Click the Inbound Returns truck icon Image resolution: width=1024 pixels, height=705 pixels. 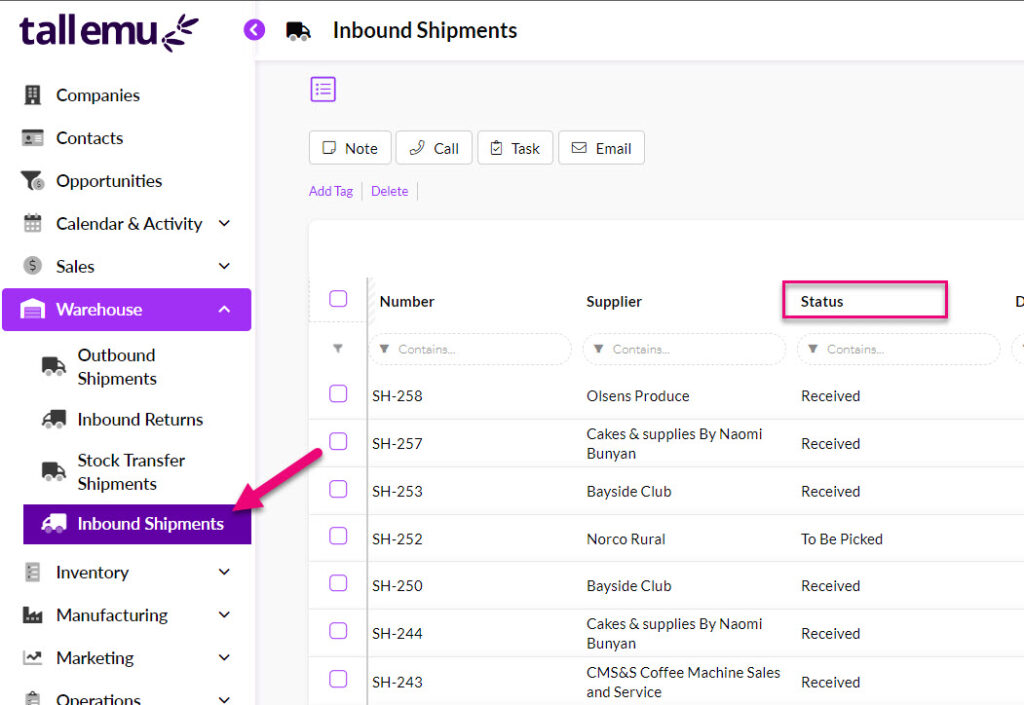coord(54,419)
